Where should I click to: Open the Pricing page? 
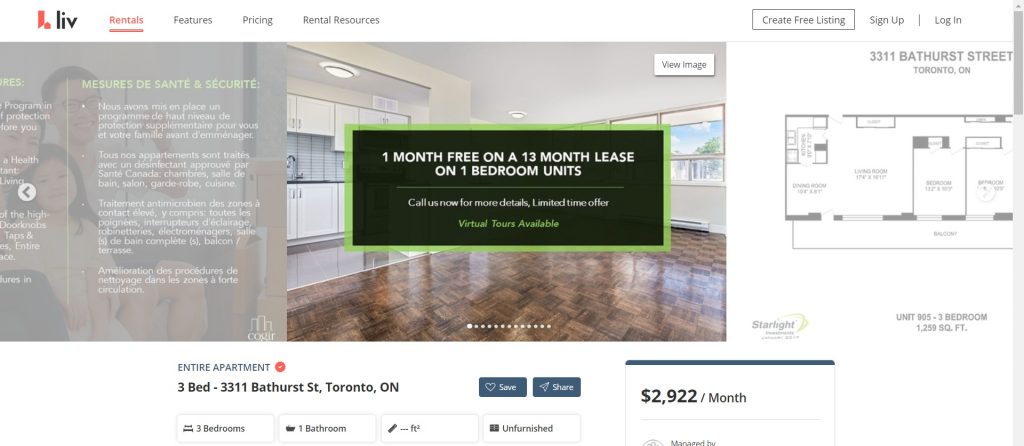(257, 20)
